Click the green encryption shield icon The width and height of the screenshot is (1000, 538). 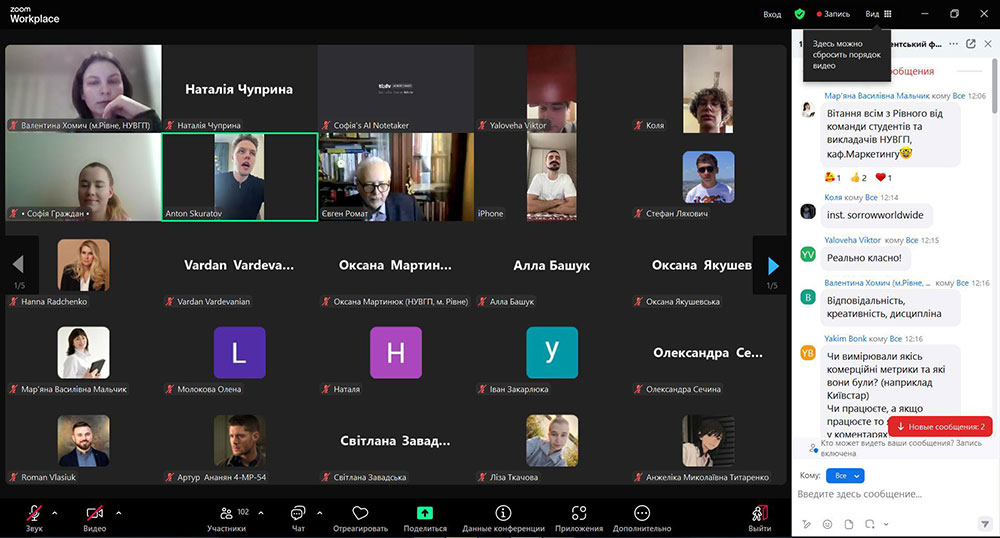pos(800,13)
